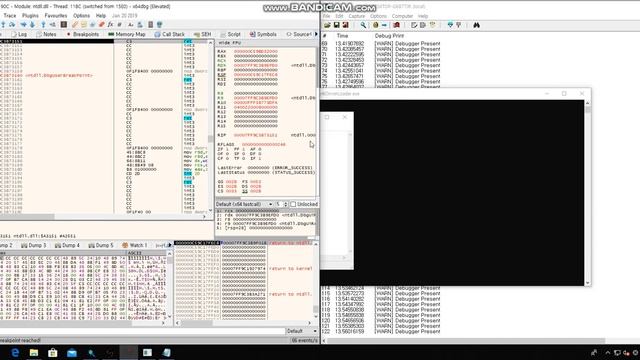The height and width of the screenshot is (360, 640).
Task: Switch to the Dump 4 tab
Action: (68, 245)
